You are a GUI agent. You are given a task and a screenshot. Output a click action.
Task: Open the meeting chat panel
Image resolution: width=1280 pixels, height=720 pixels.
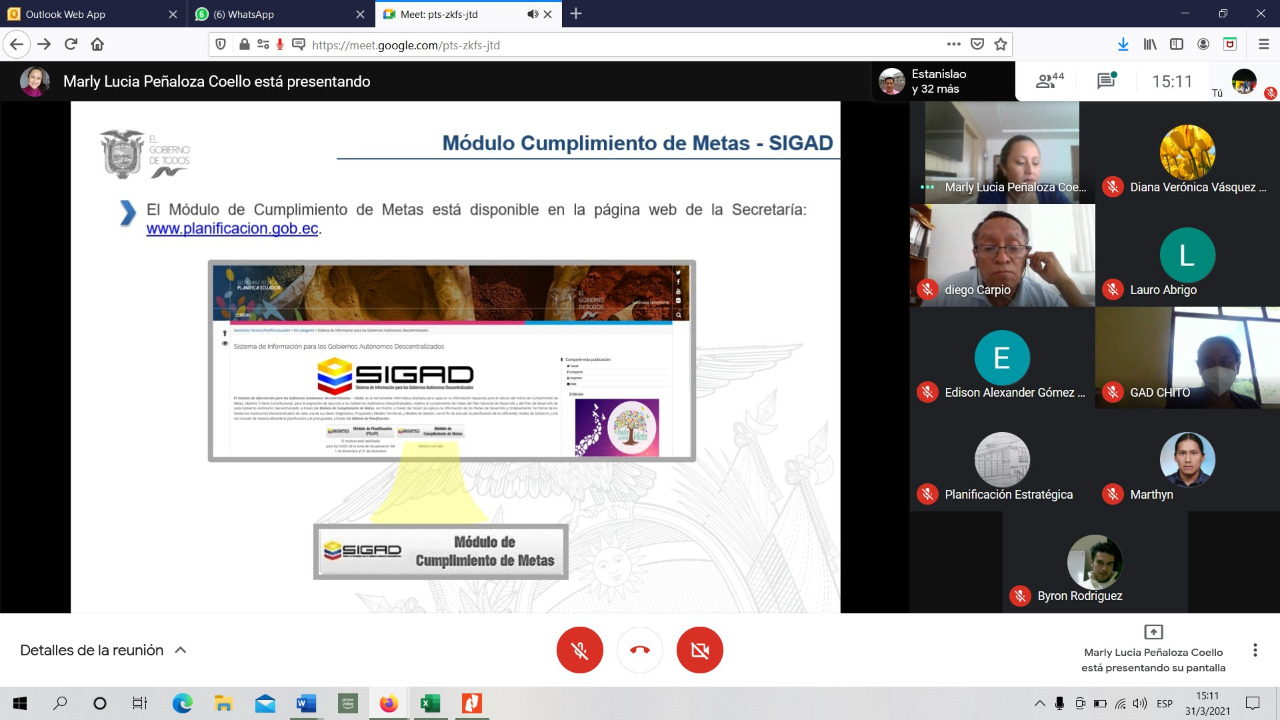(1106, 82)
